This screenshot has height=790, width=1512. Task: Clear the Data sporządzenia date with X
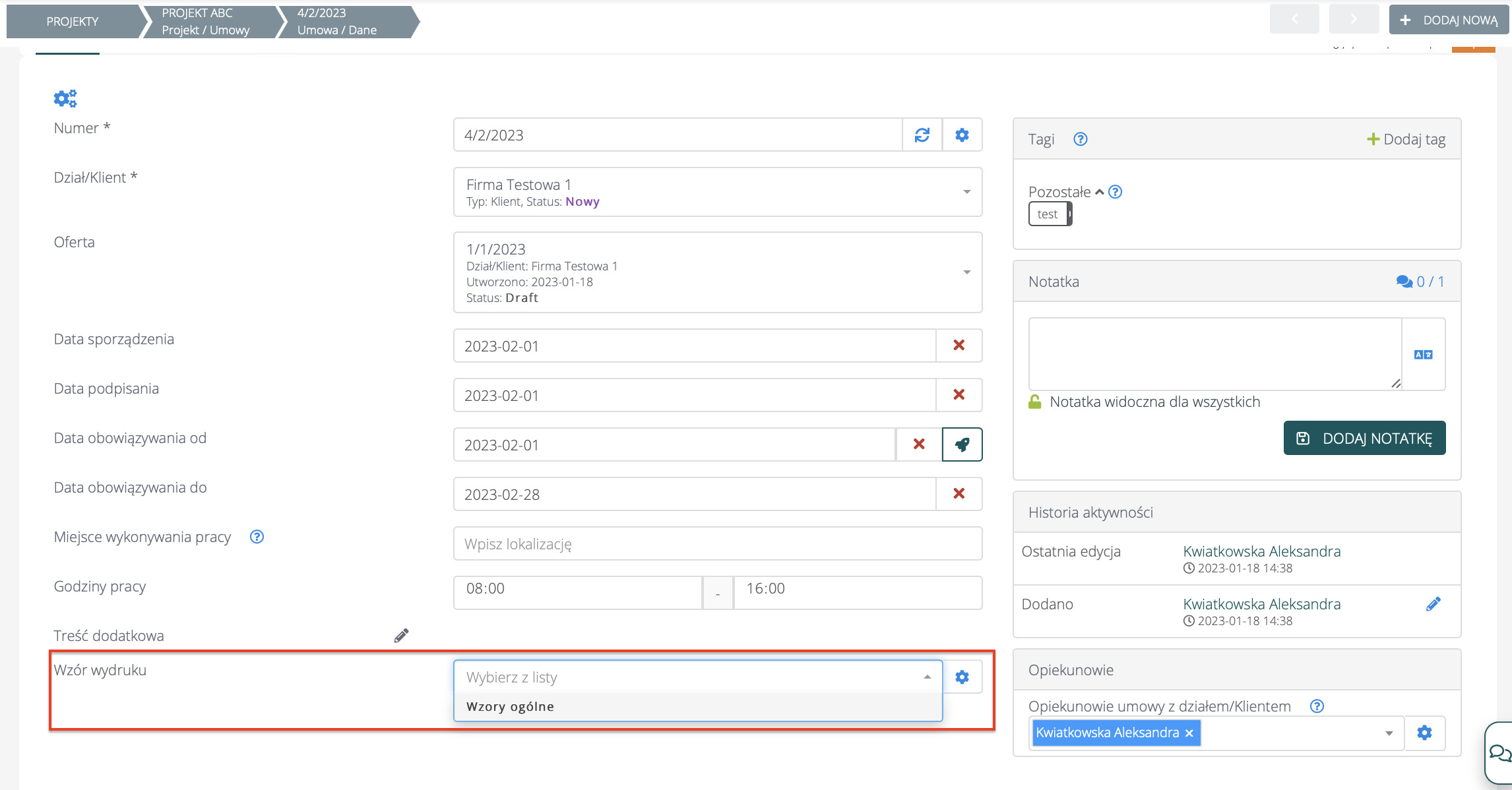[959, 346]
